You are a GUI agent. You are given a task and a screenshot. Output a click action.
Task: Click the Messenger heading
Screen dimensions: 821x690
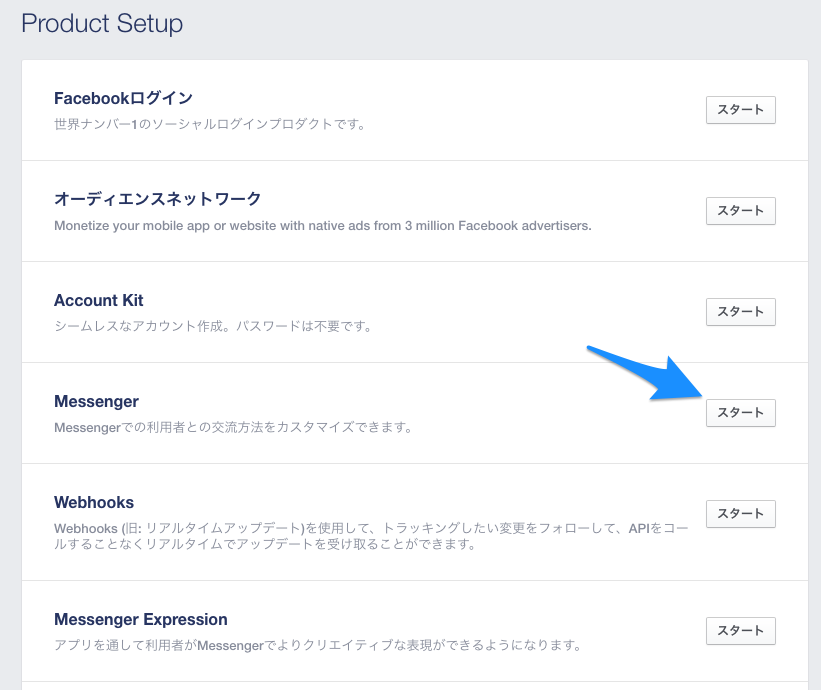[x=96, y=401]
